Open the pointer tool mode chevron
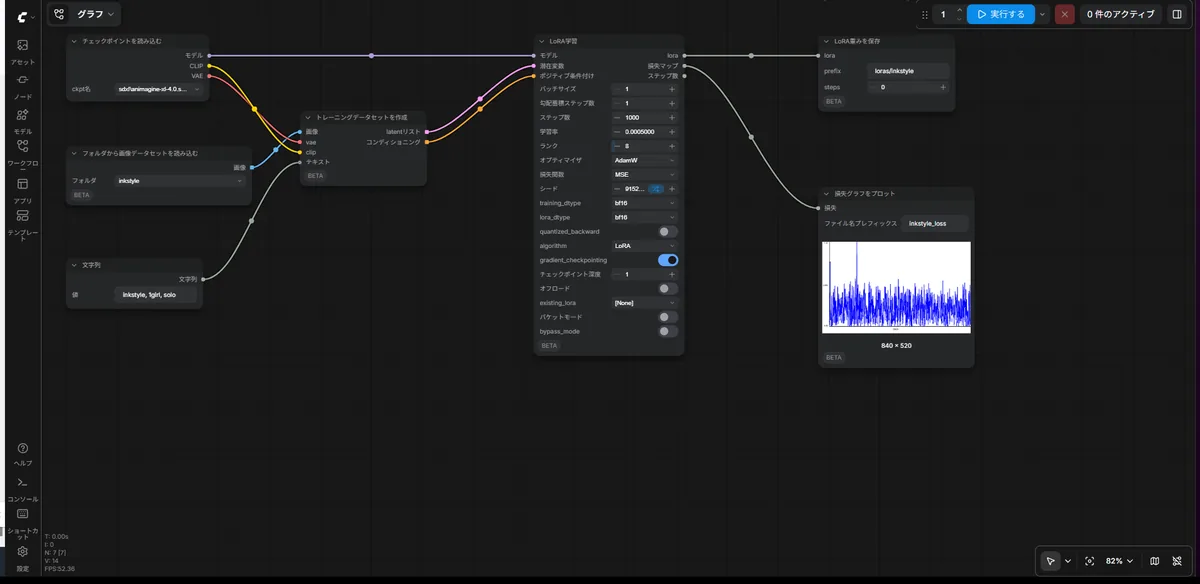 pos(1068,561)
